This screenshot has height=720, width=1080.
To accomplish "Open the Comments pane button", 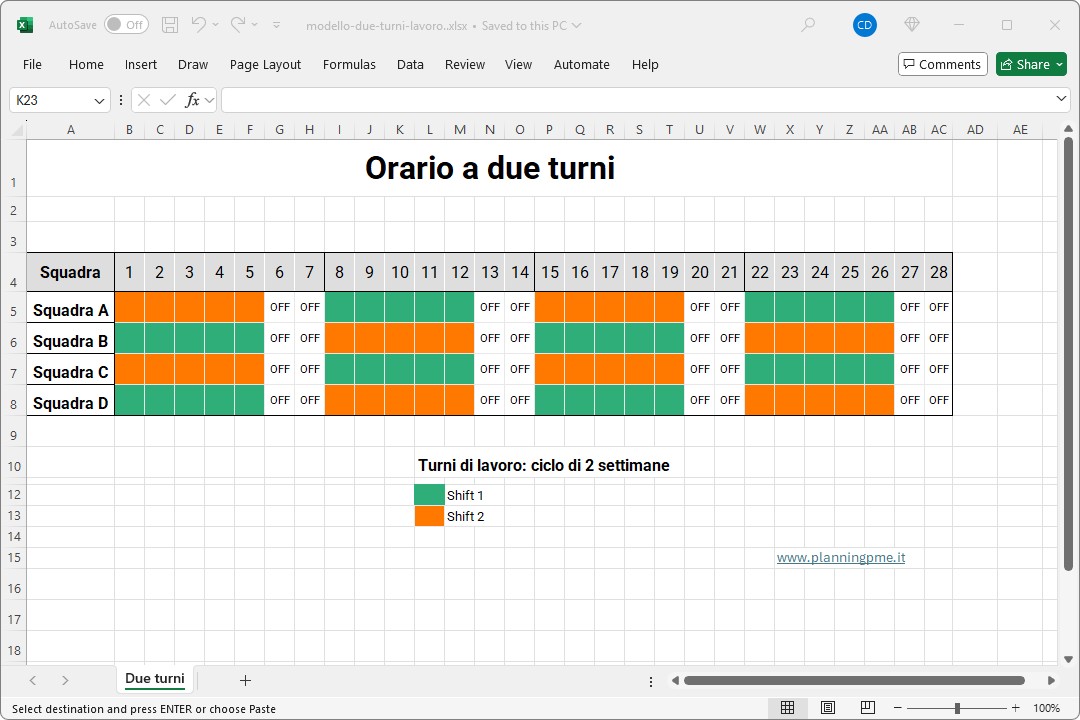I will pos(942,64).
